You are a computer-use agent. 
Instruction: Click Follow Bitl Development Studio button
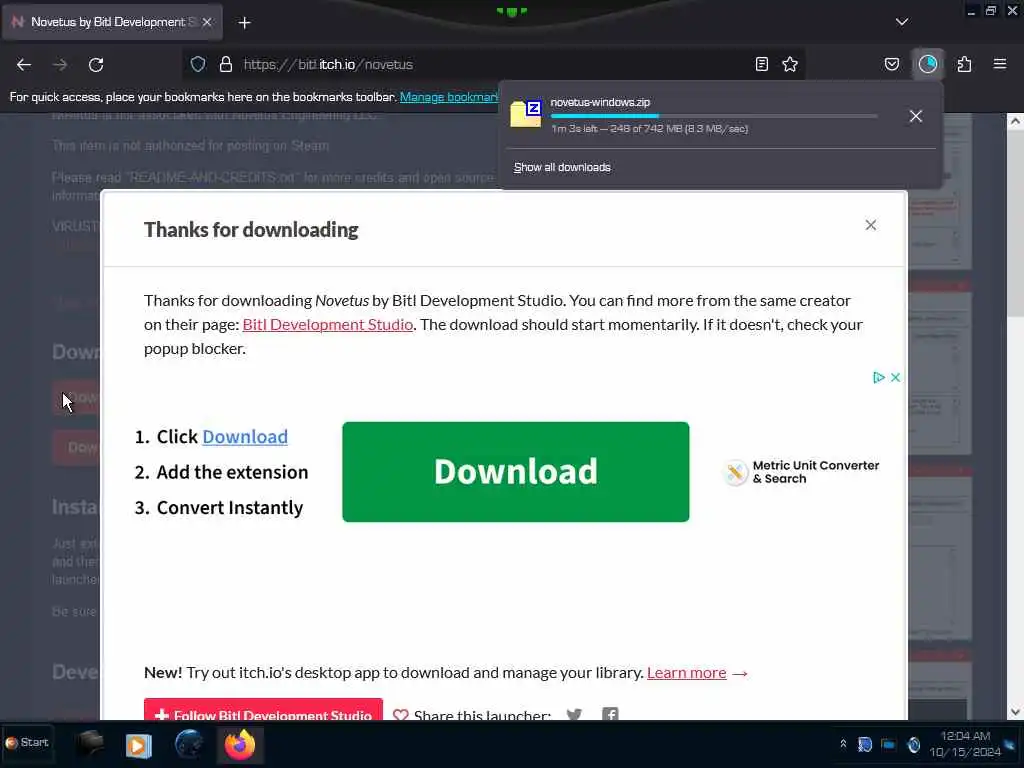click(263, 710)
